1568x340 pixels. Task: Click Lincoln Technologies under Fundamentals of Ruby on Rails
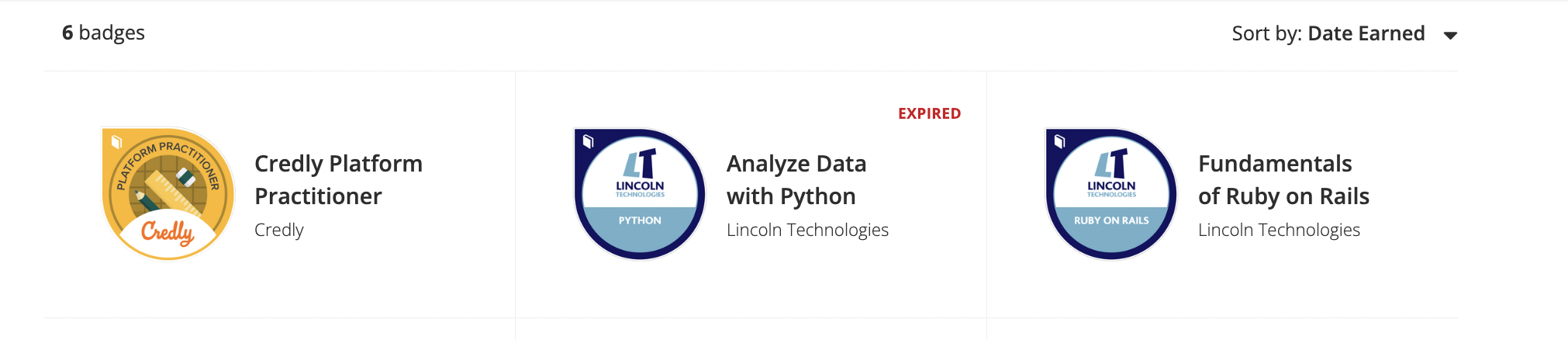(1279, 230)
